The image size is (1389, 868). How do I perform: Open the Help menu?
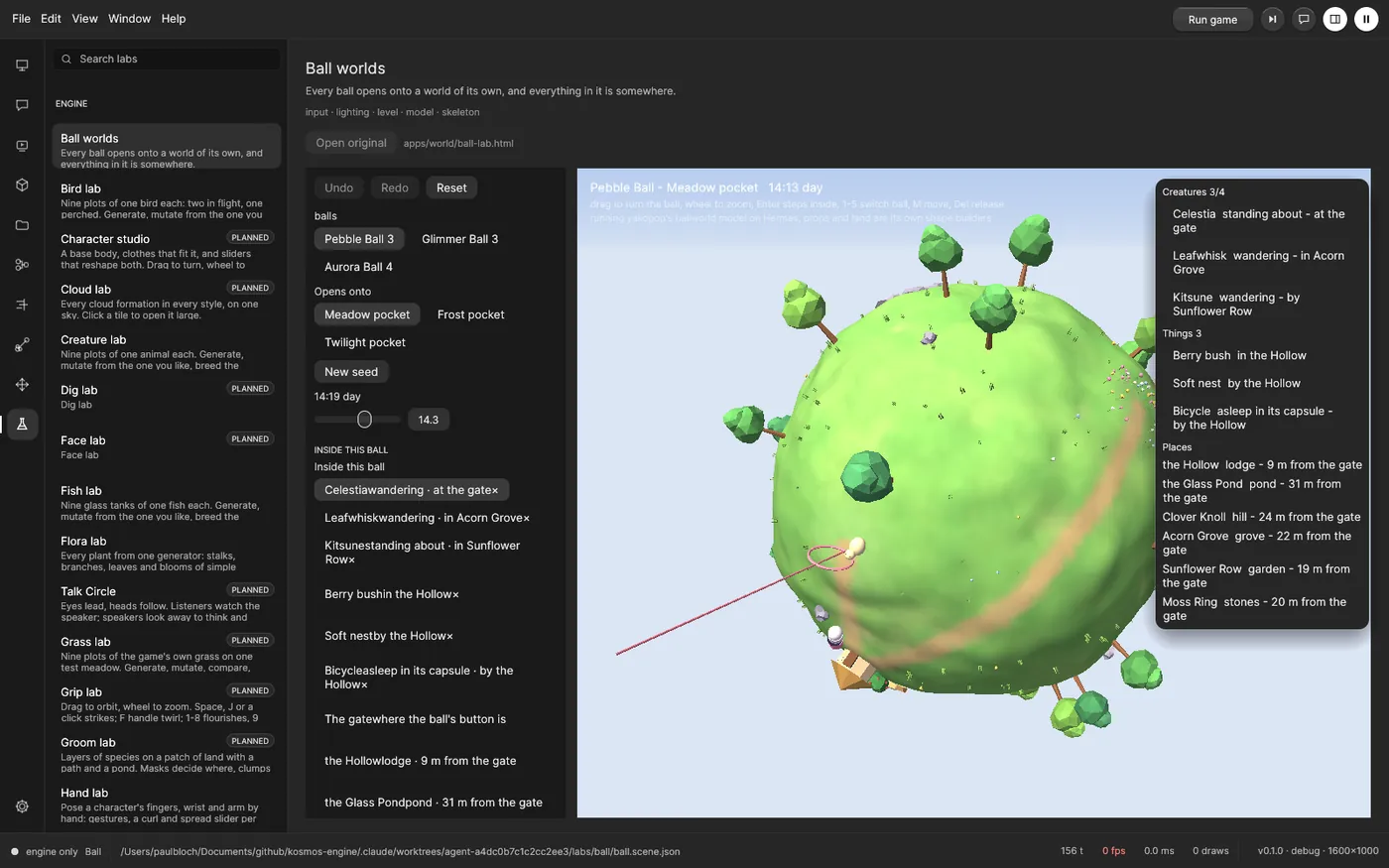174,19
